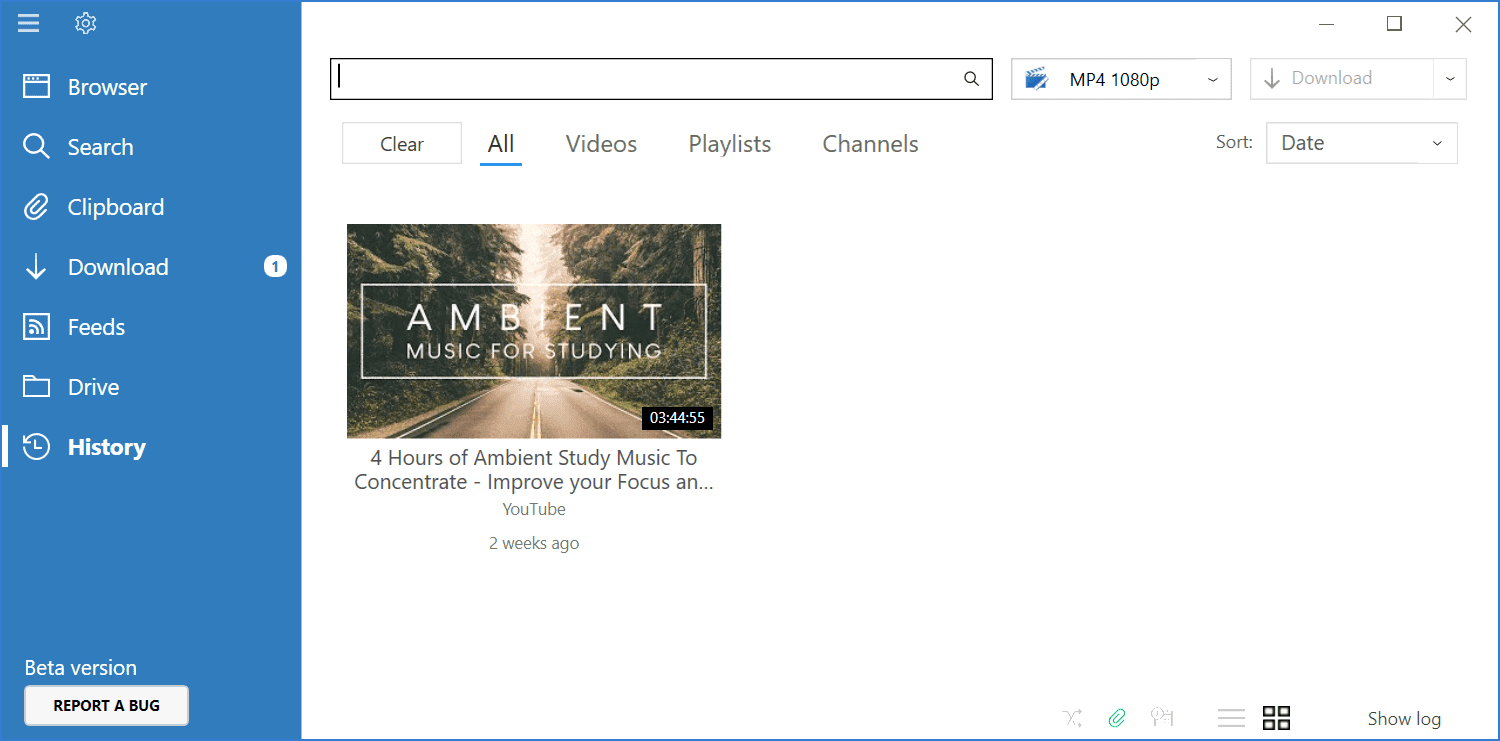
Task: Switch to the All tab
Action: (501, 144)
